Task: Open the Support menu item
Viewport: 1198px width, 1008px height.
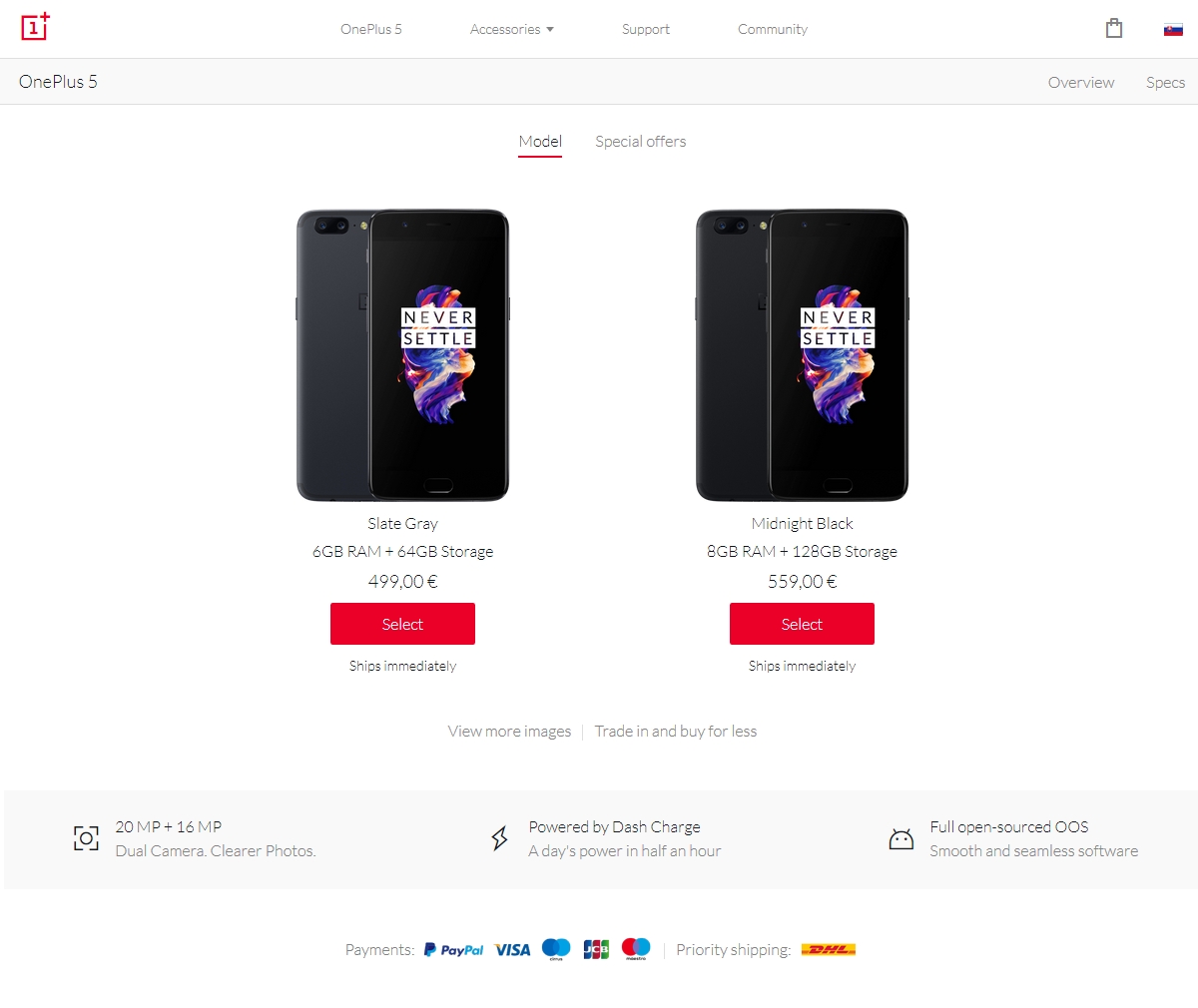Action: pos(646,29)
